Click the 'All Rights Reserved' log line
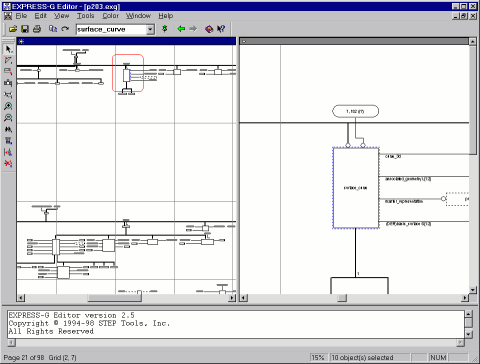480x364 pixels. (x=51, y=331)
